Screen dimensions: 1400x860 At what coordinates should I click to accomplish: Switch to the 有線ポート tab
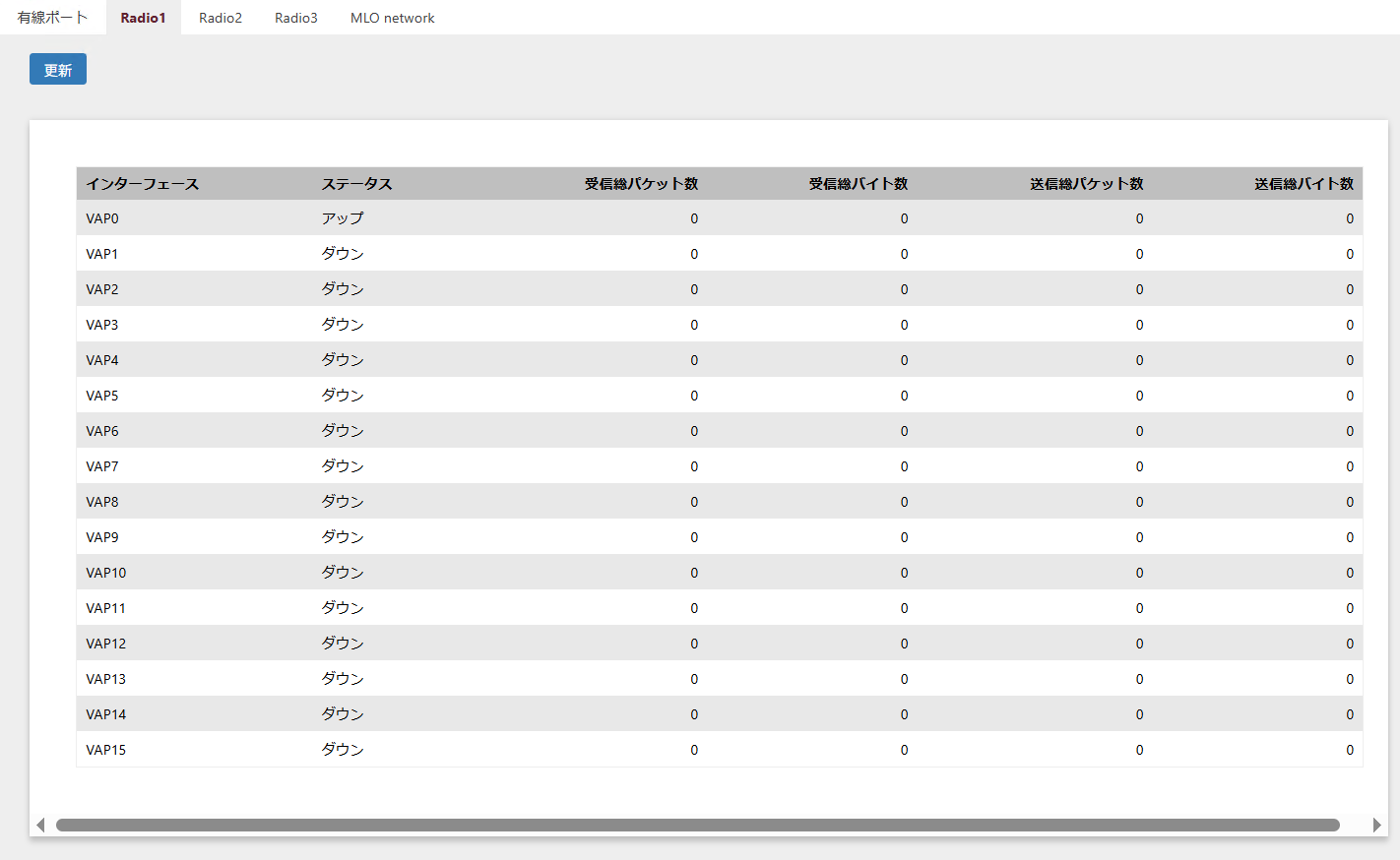(52, 18)
